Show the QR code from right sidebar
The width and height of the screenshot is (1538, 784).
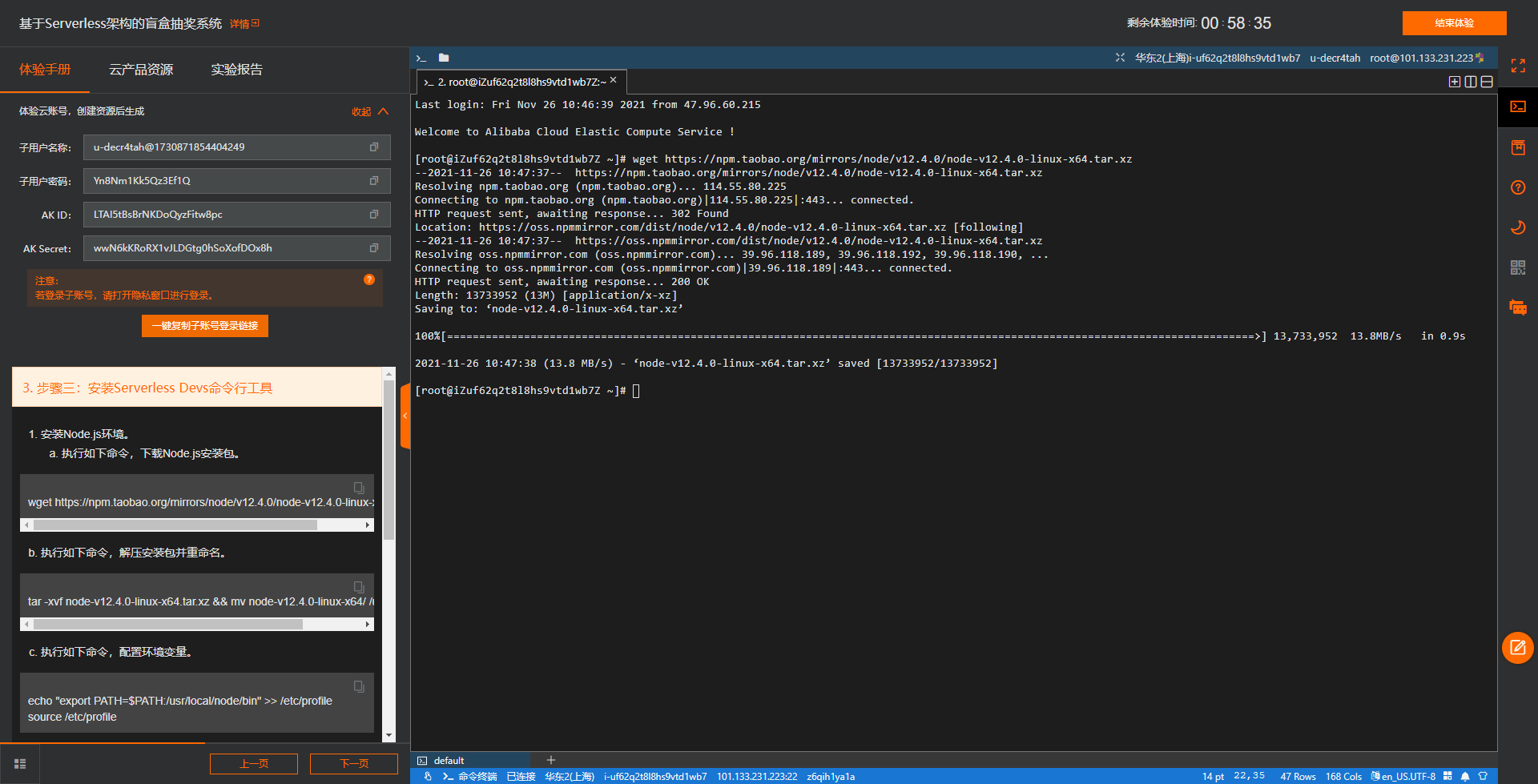pyautogui.click(x=1518, y=267)
